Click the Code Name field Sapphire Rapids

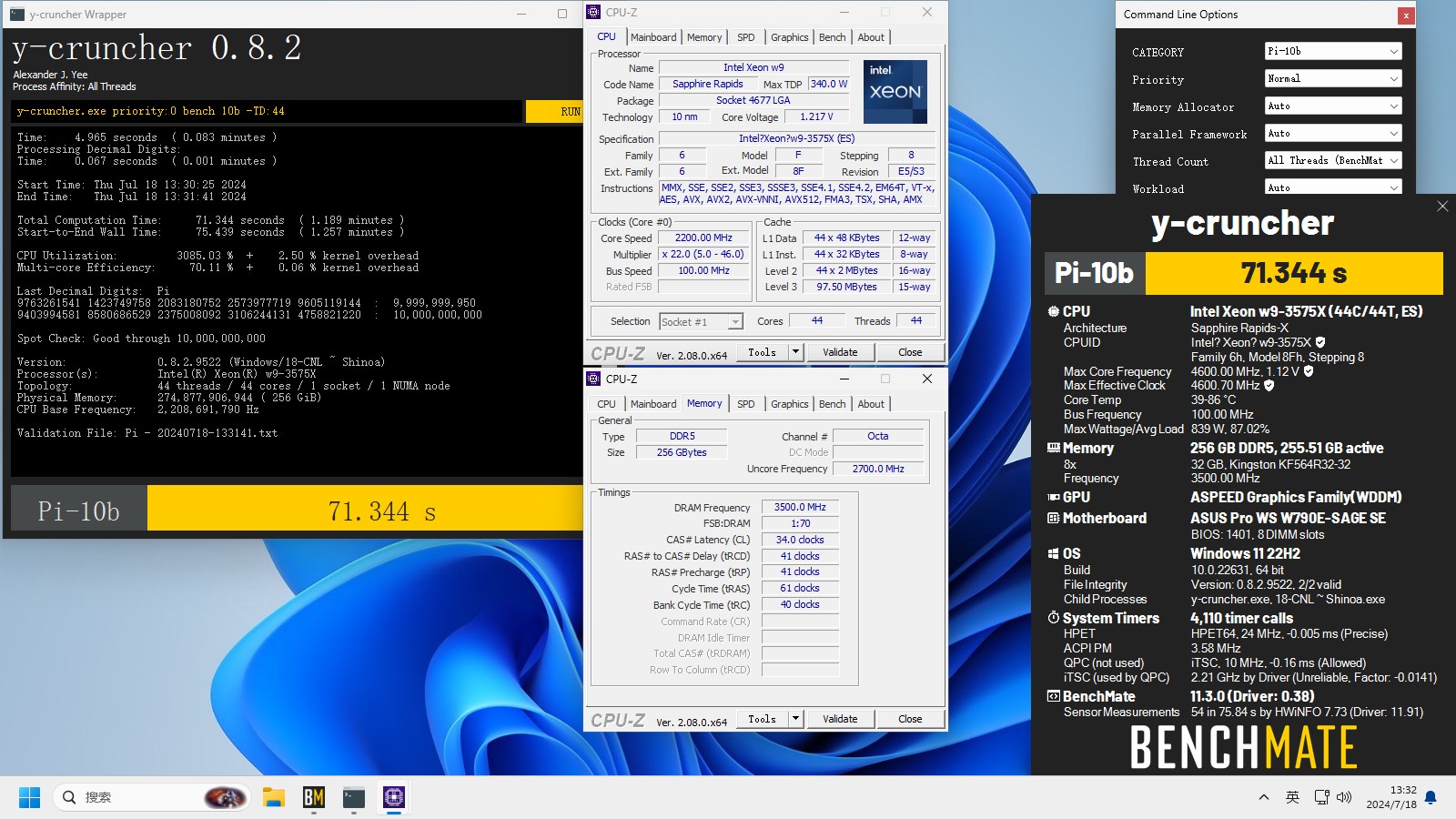coord(708,84)
